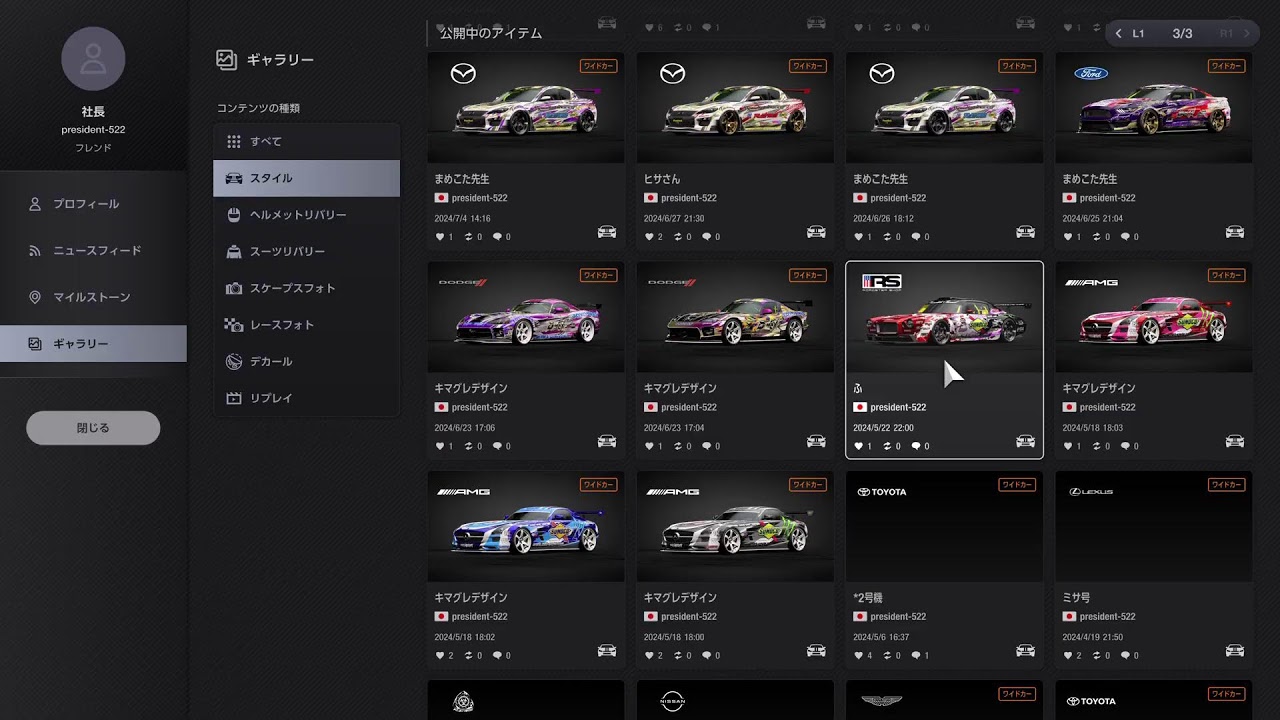This screenshot has width=1280, height=720.
Task: Open the Toyota *2号機 item card
Action: pos(945,570)
